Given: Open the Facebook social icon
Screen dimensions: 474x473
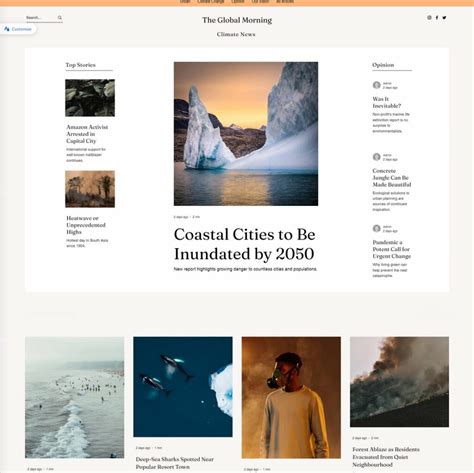Looking at the screenshot, I should point(437,18).
